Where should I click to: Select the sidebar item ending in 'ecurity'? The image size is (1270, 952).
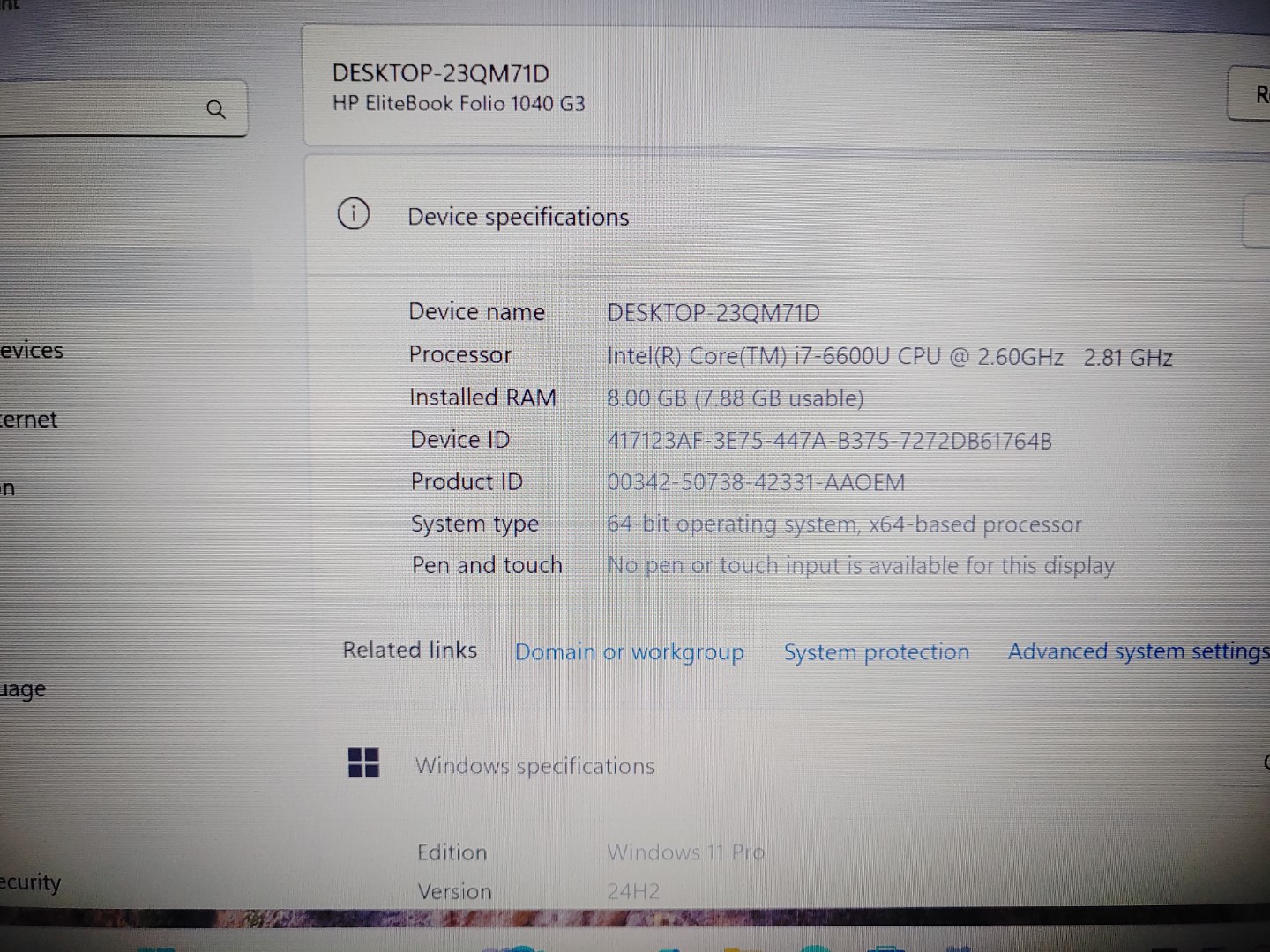tap(31, 882)
